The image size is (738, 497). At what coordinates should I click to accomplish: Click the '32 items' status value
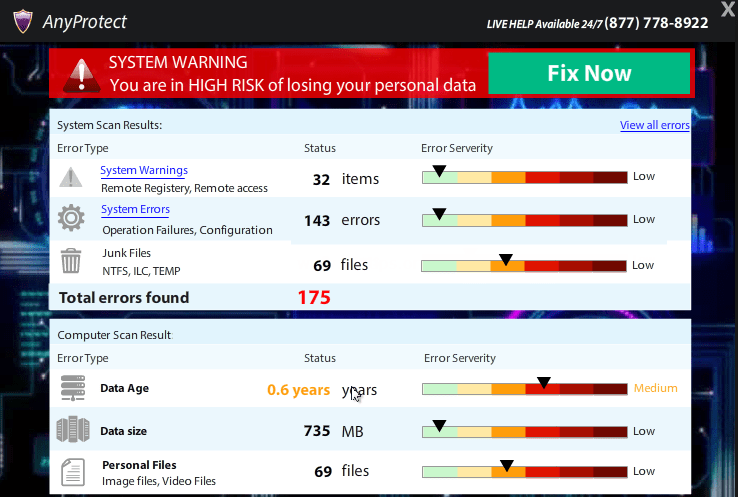(x=345, y=179)
